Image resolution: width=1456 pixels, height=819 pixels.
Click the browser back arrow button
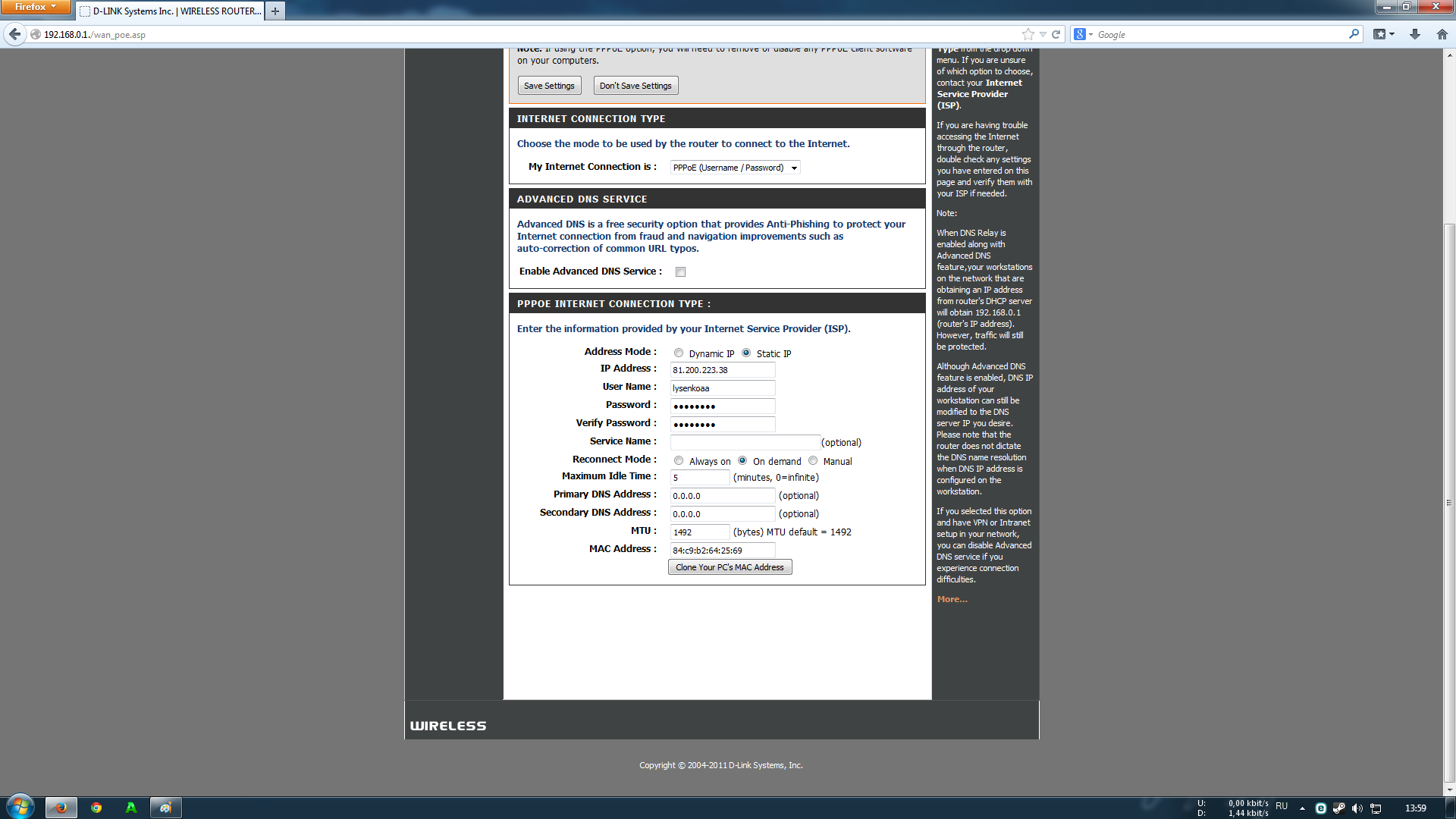click(x=14, y=34)
